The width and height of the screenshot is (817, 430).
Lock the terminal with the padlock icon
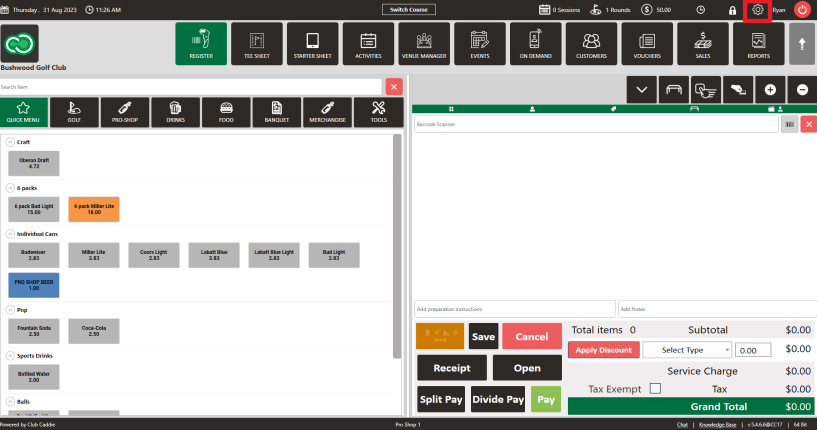[733, 10]
